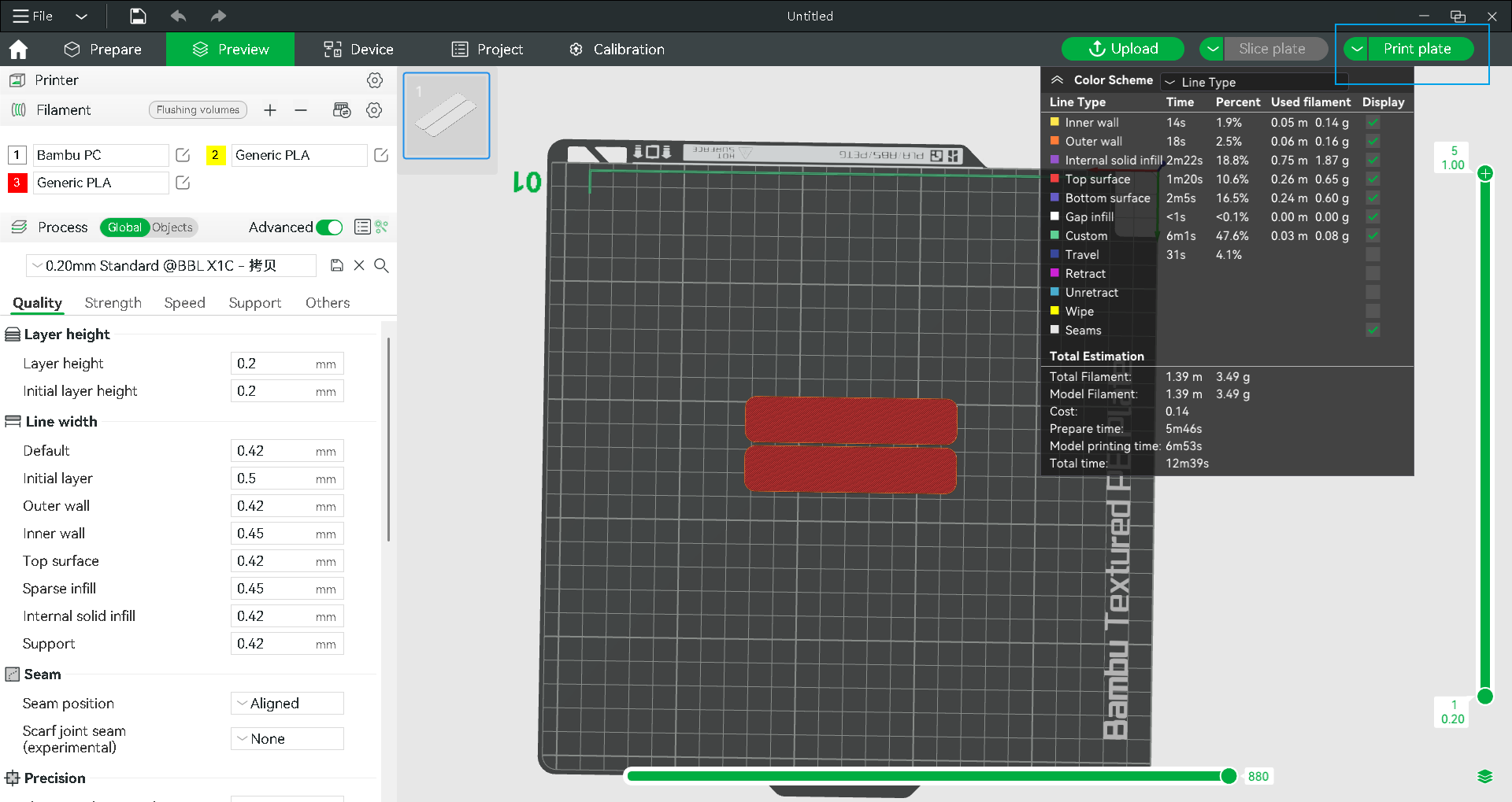1512x802 pixels.
Task: Edit filament 2 Generic PLA preset
Action: 381,155
